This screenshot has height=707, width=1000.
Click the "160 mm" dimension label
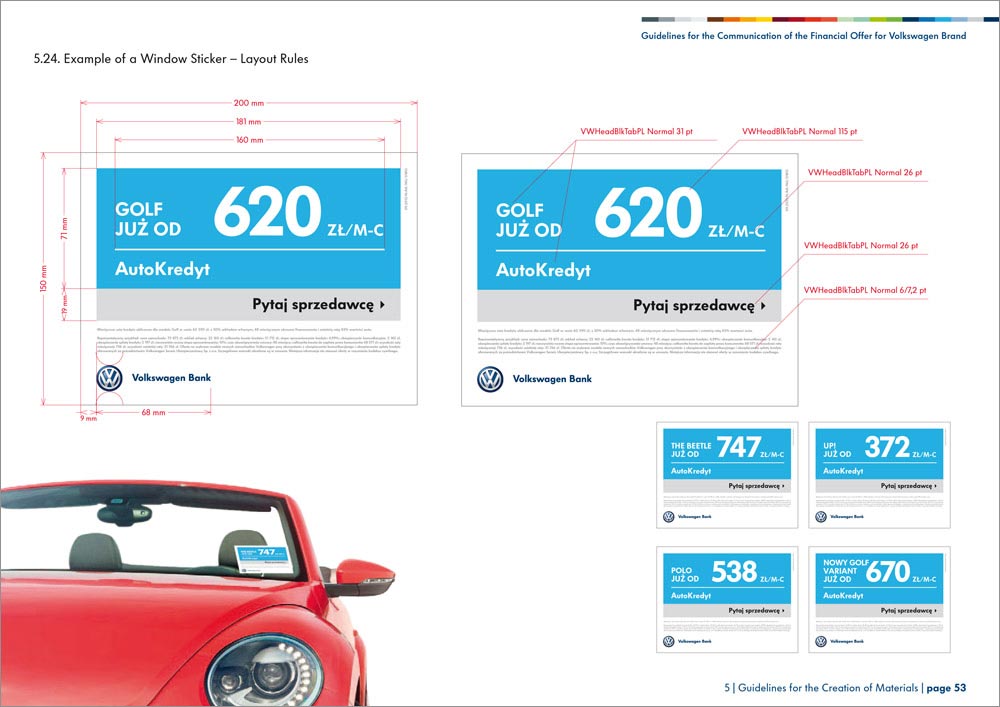click(x=249, y=140)
